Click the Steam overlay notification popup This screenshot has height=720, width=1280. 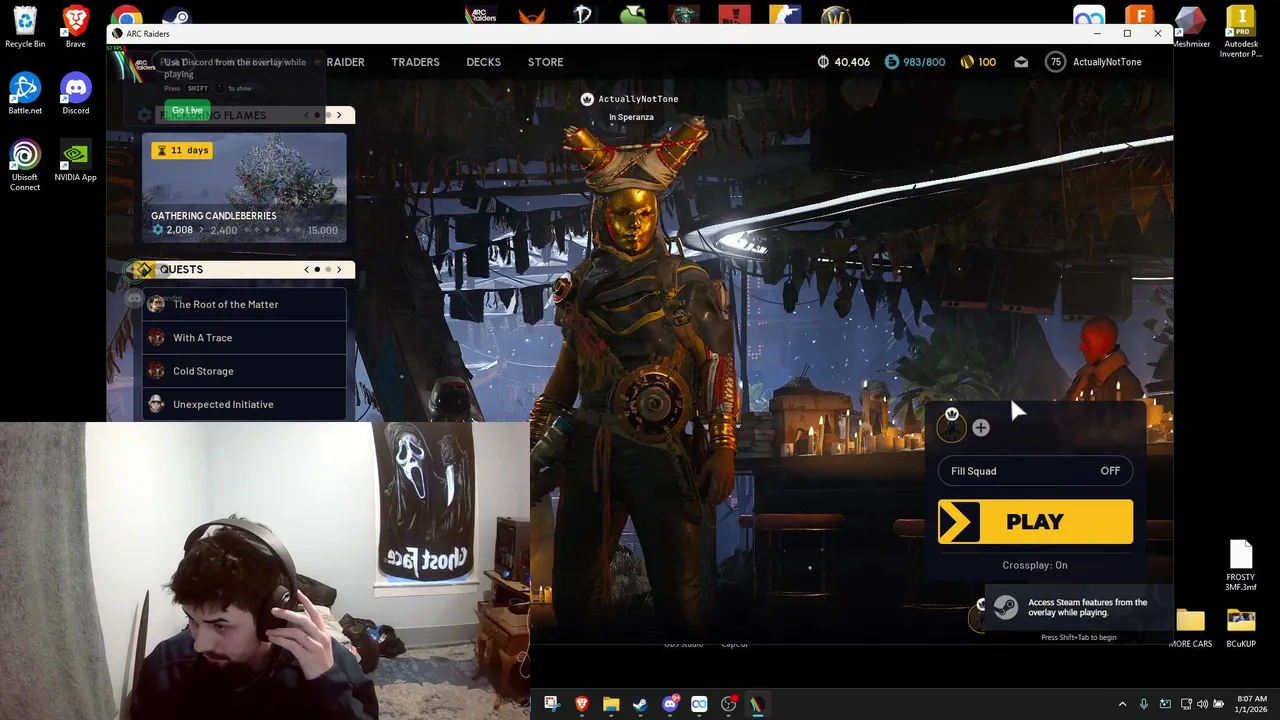click(1078, 608)
